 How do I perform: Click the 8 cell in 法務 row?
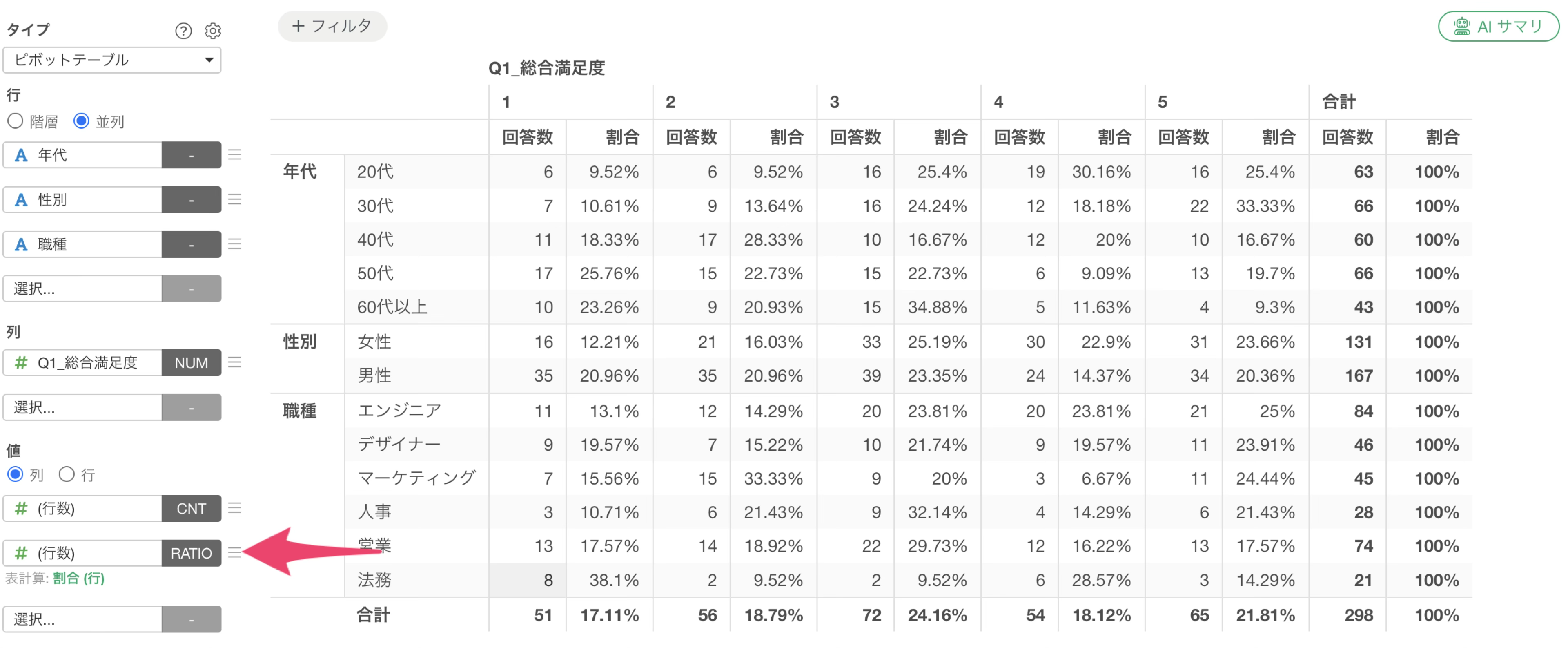tap(527, 580)
